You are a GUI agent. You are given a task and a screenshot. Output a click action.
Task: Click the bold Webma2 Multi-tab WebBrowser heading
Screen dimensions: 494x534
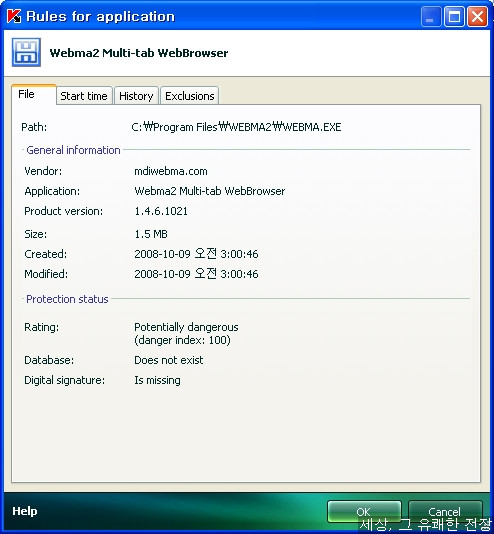(x=139, y=53)
